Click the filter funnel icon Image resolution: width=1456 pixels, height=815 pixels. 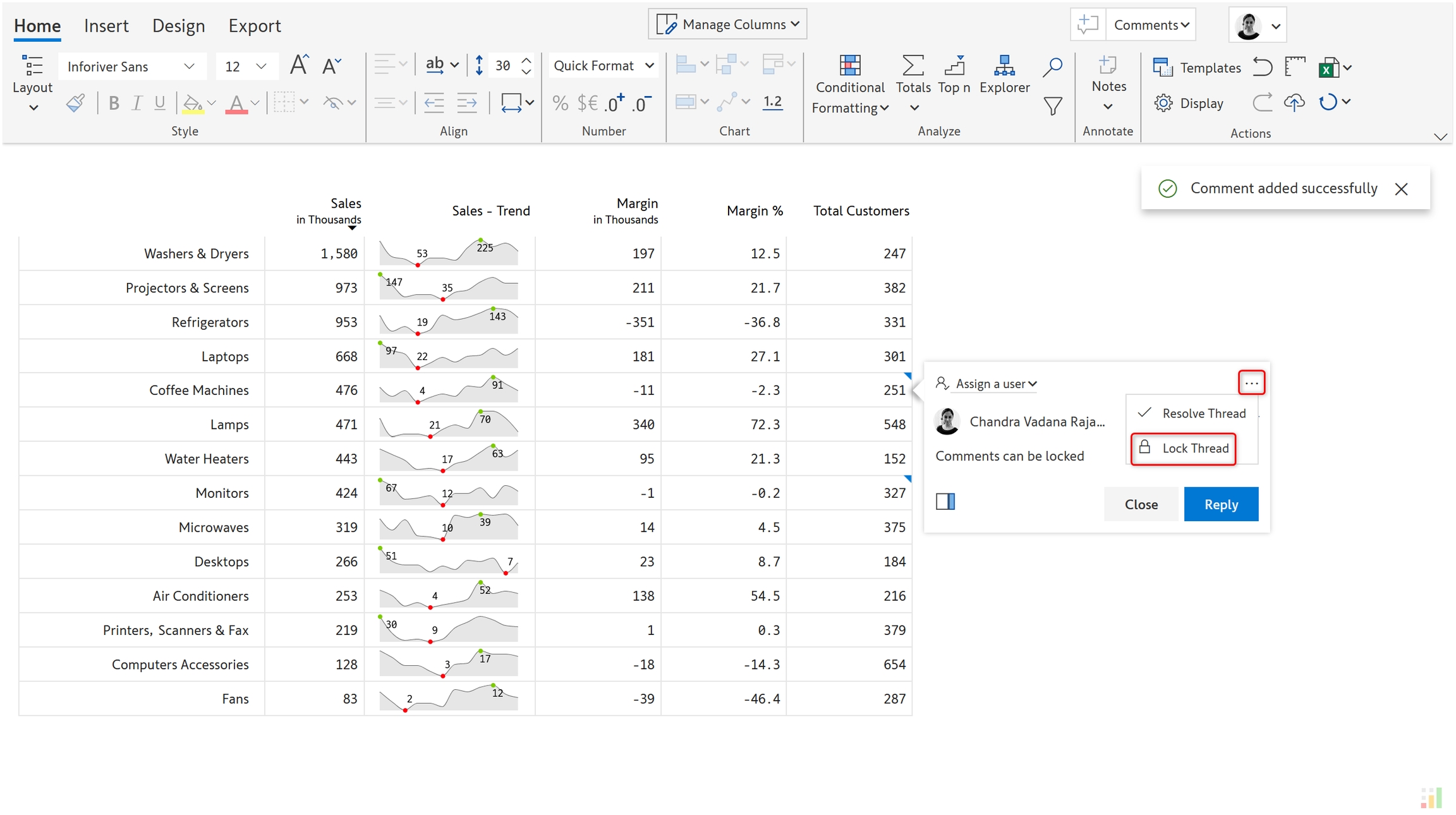click(x=1052, y=106)
